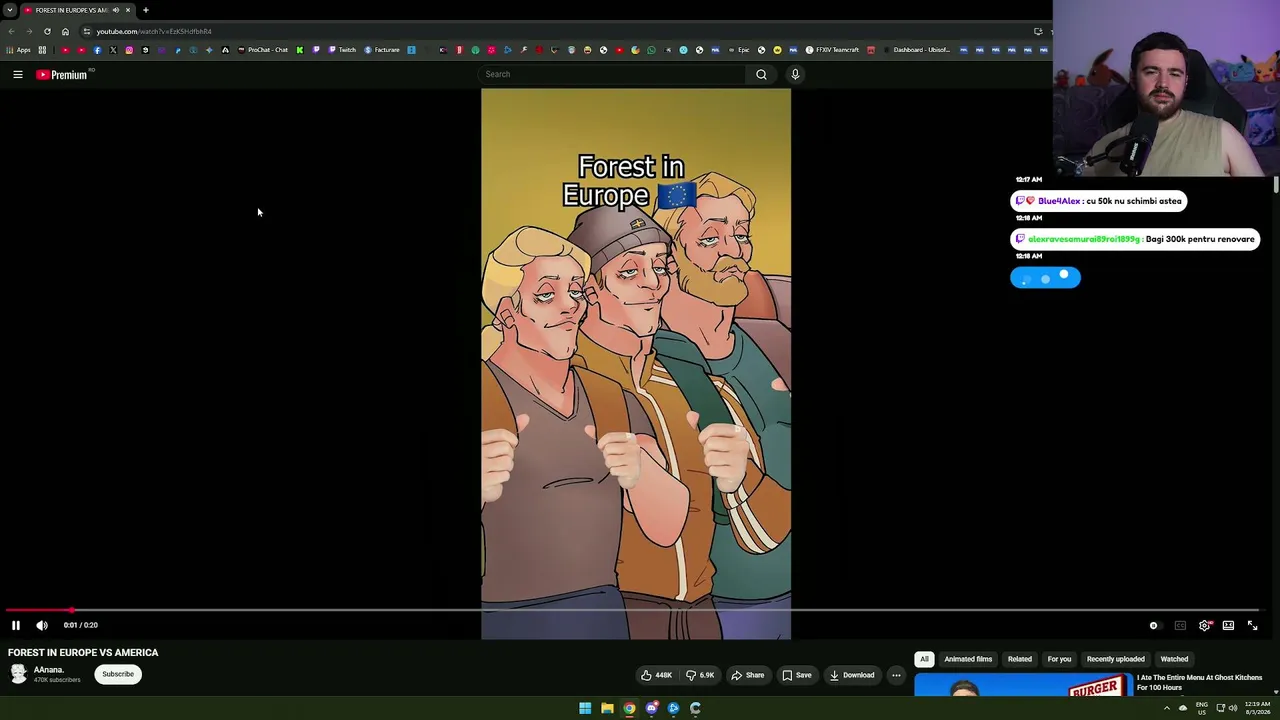This screenshot has width=1280, height=720.
Task: Select the Recently uploaded chip
Action: tap(1116, 659)
